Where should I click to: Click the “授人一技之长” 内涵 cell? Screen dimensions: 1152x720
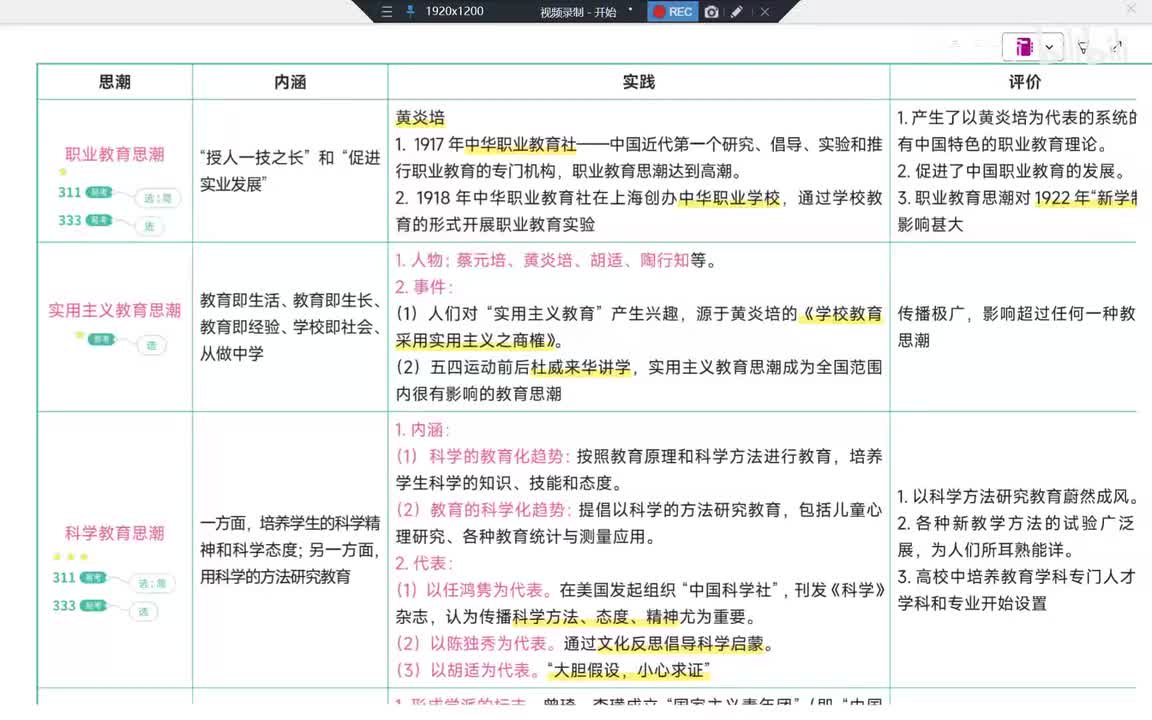[x=290, y=170]
